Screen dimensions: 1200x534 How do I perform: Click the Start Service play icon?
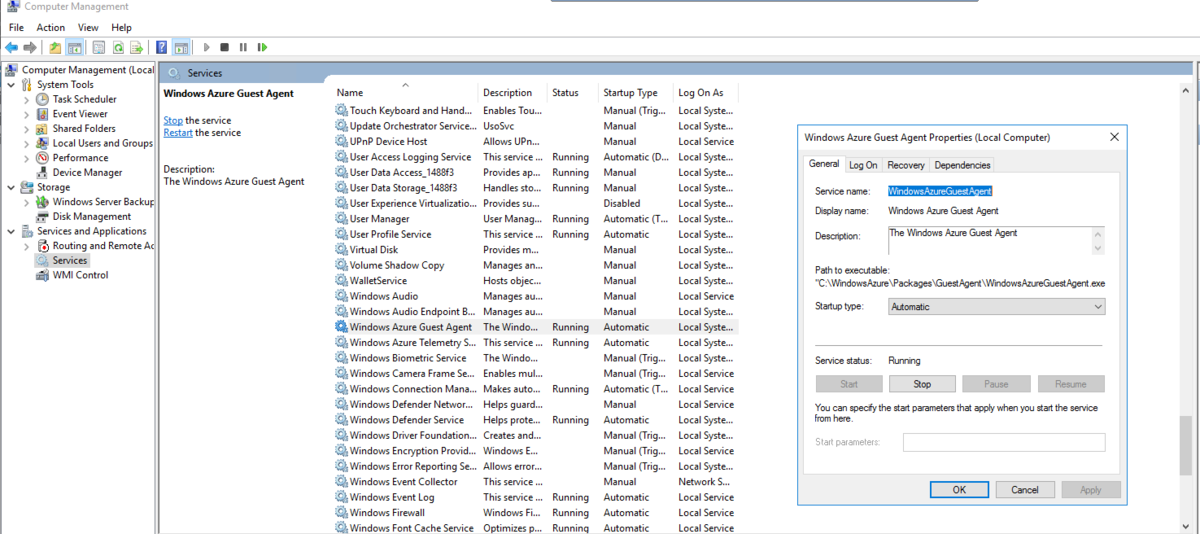tap(207, 47)
